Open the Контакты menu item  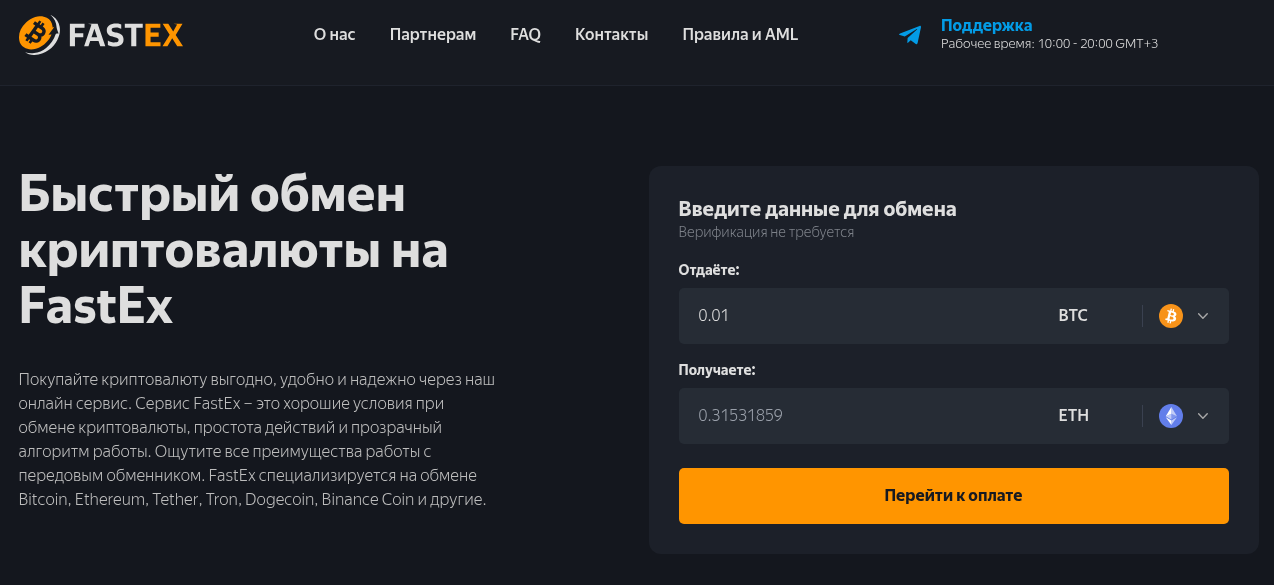[612, 35]
